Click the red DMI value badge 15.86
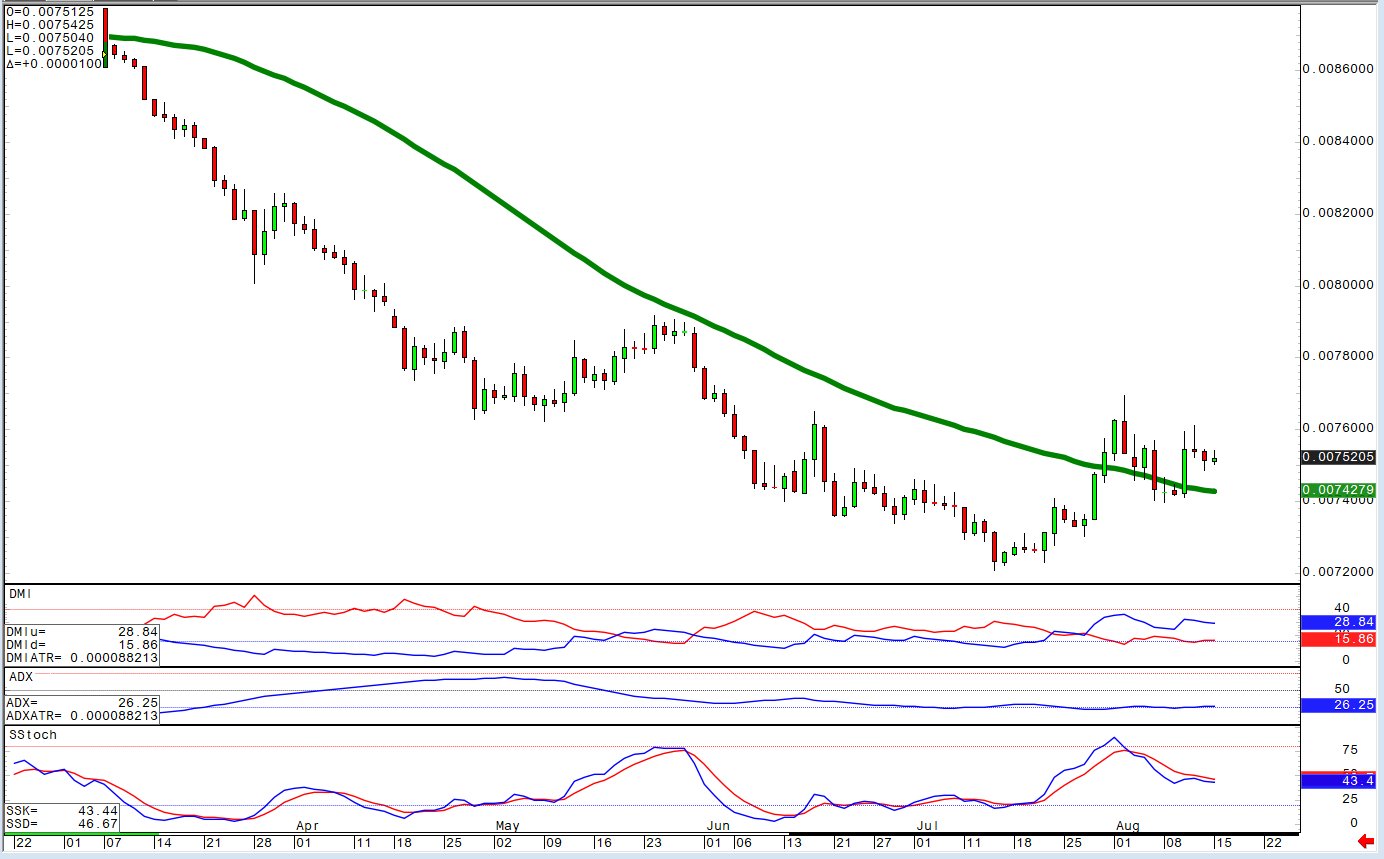The width and height of the screenshot is (1384, 859). tap(1340, 638)
